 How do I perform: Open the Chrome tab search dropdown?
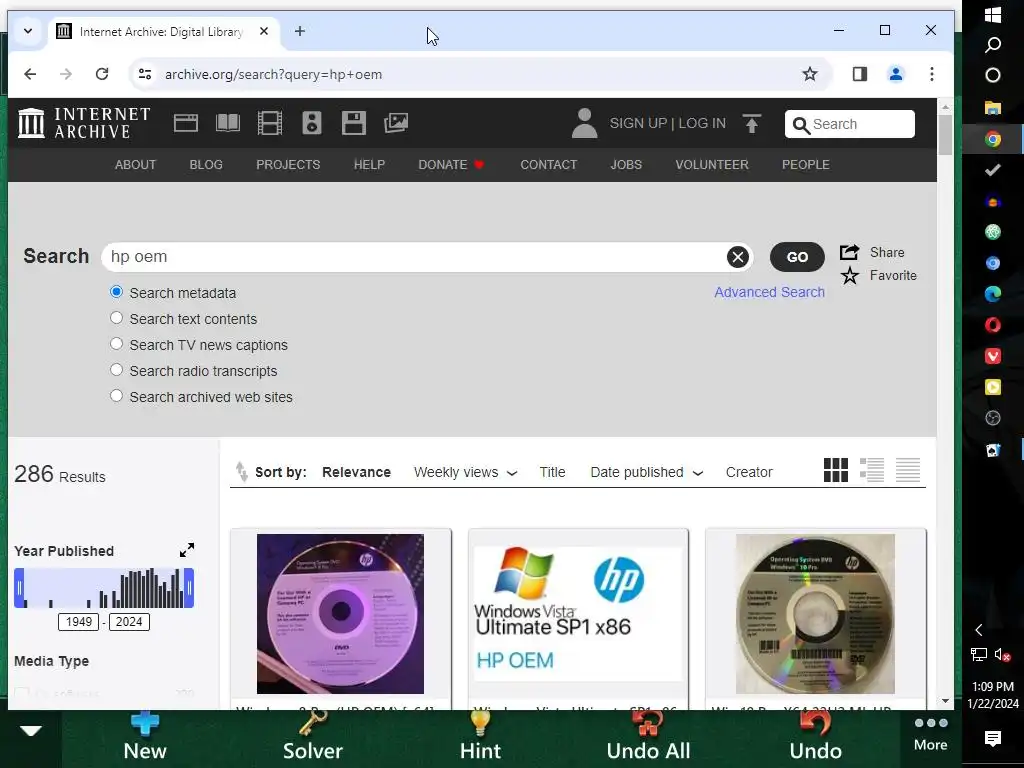(27, 31)
